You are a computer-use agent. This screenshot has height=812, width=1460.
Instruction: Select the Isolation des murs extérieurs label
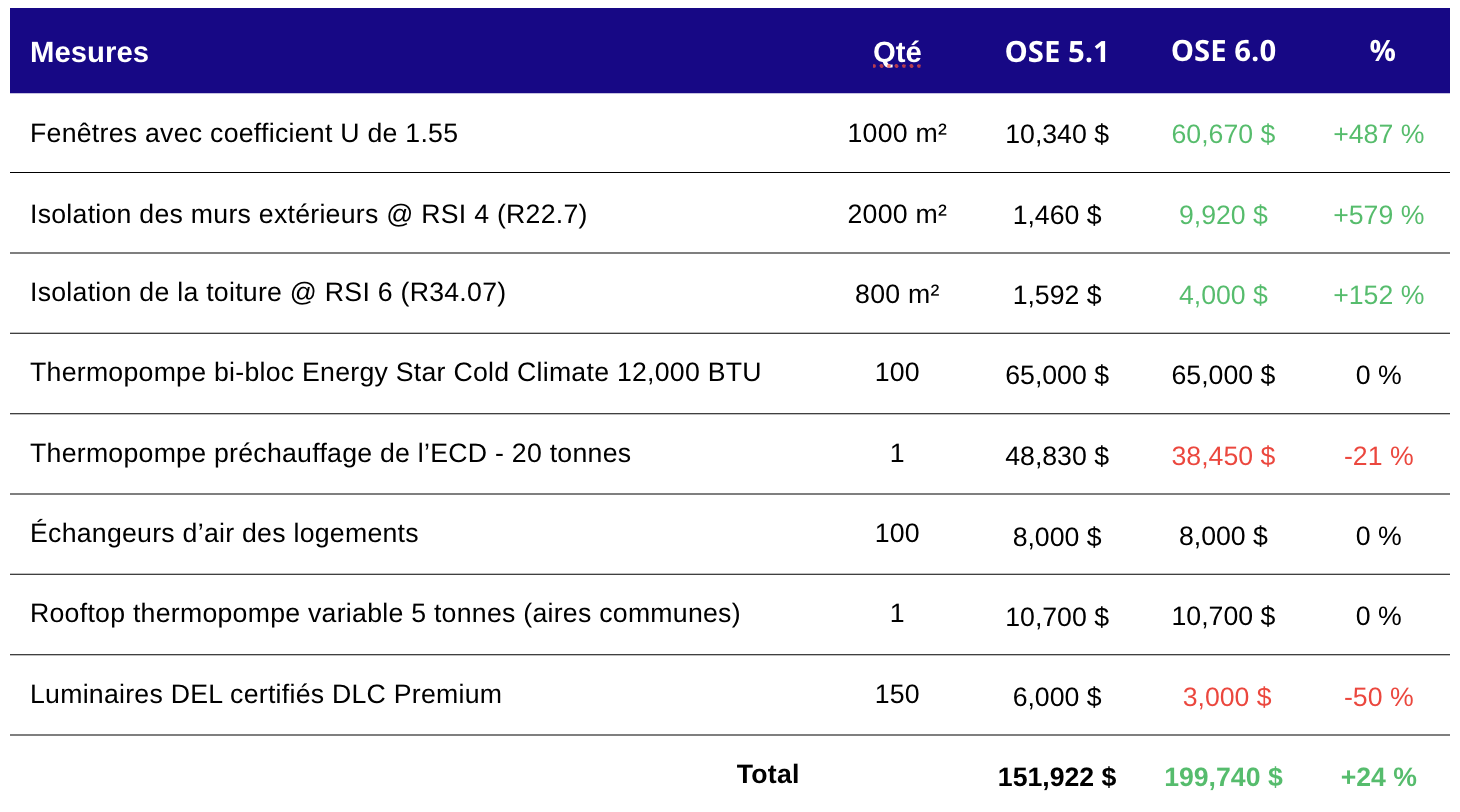click(x=308, y=214)
